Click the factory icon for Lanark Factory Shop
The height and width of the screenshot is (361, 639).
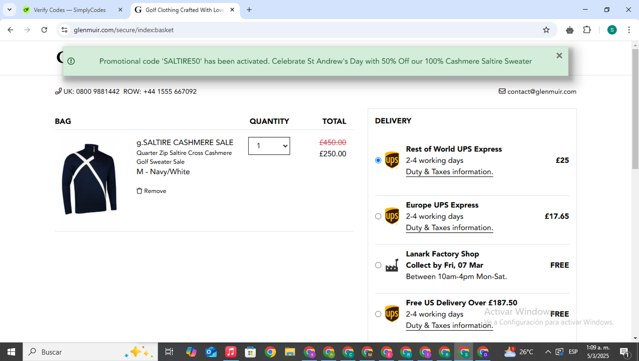392,265
